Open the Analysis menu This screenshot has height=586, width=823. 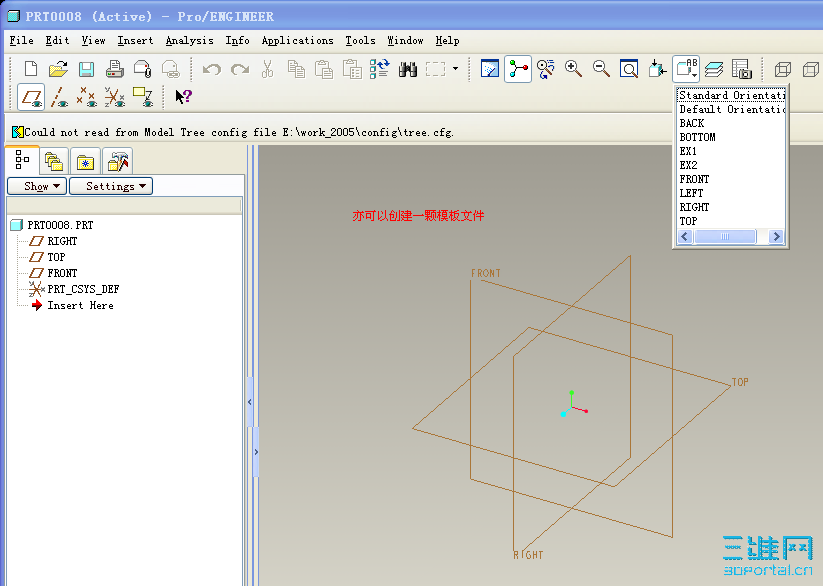[189, 41]
